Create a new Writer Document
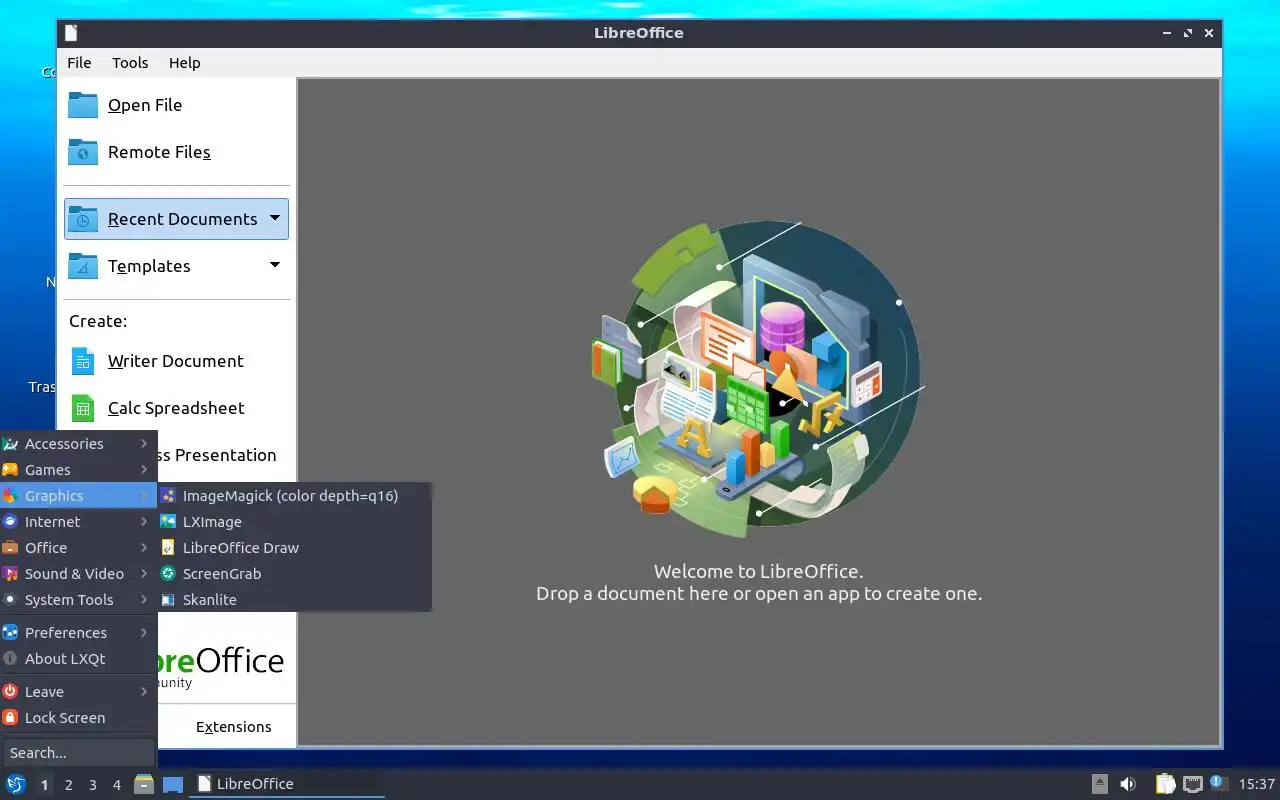The height and width of the screenshot is (800, 1280). 177,361
